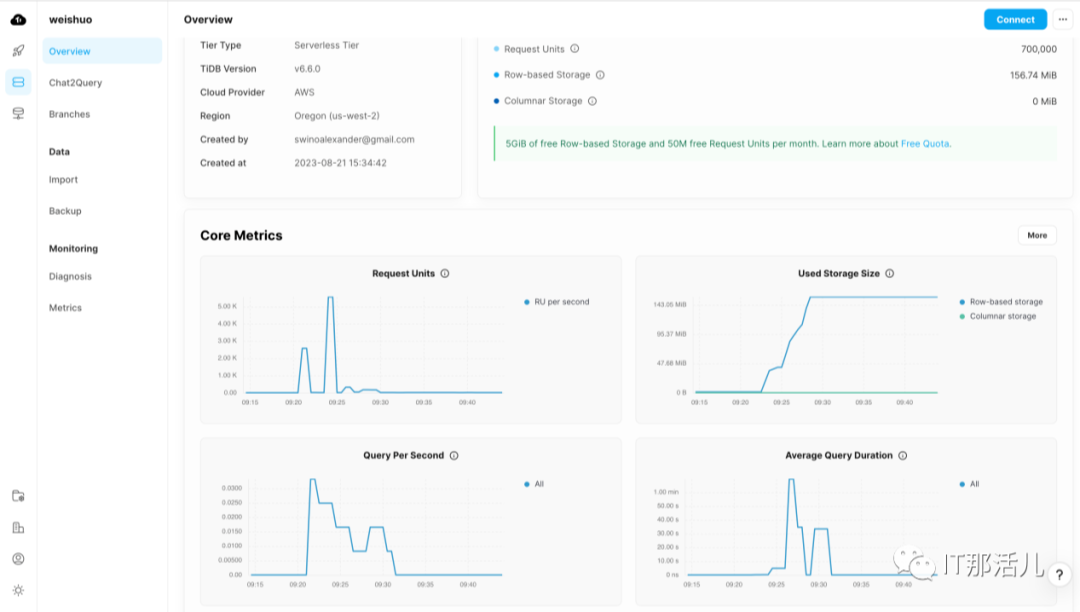Click the Connect button
The height and width of the screenshot is (612, 1080).
tap(1015, 19)
